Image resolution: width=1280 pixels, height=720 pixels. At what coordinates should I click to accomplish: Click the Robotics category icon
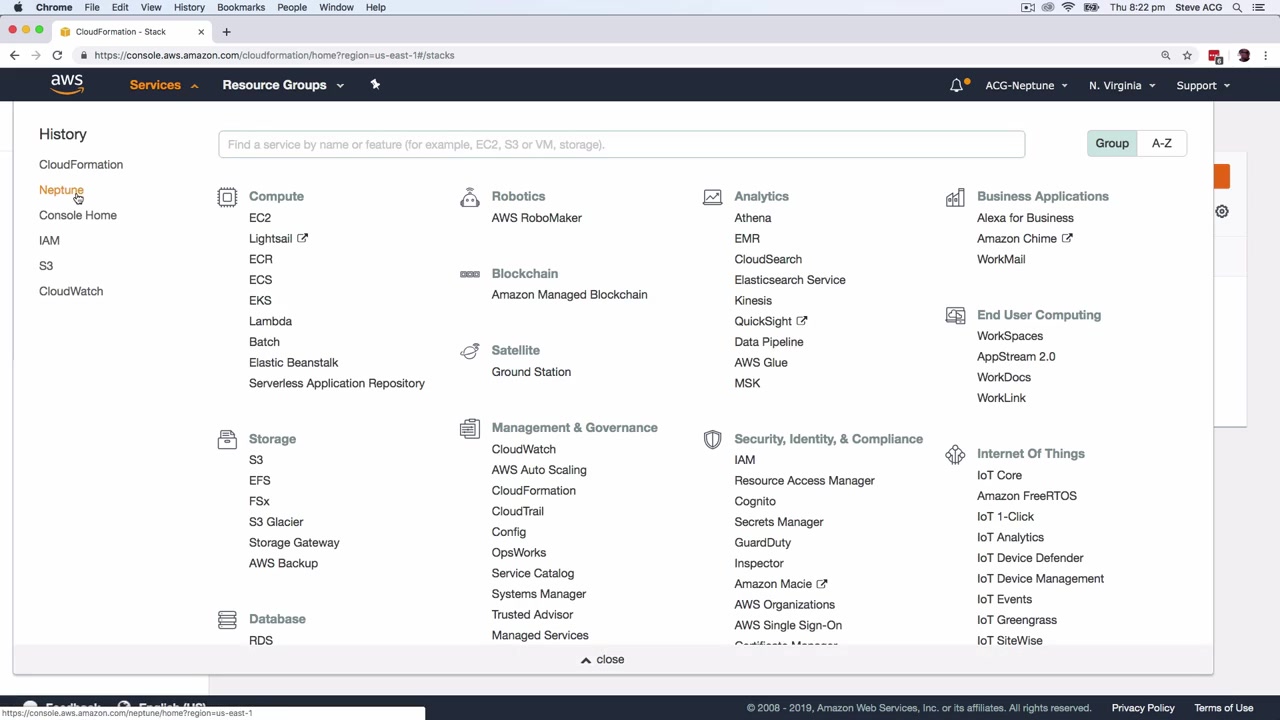(x=470, y=197)
